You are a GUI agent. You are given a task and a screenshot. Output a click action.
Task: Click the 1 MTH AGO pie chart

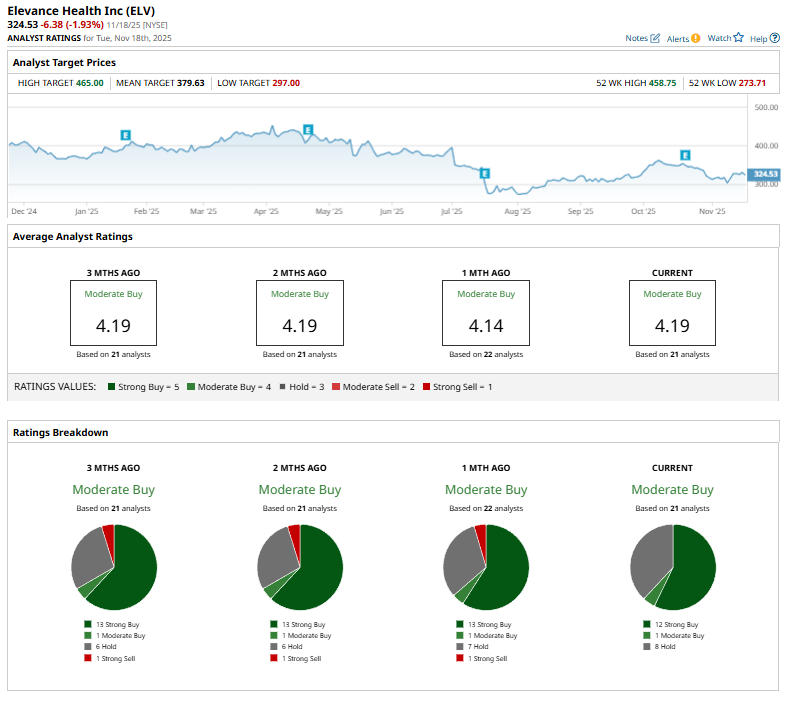pyautogui.click(x=486, y=567)
